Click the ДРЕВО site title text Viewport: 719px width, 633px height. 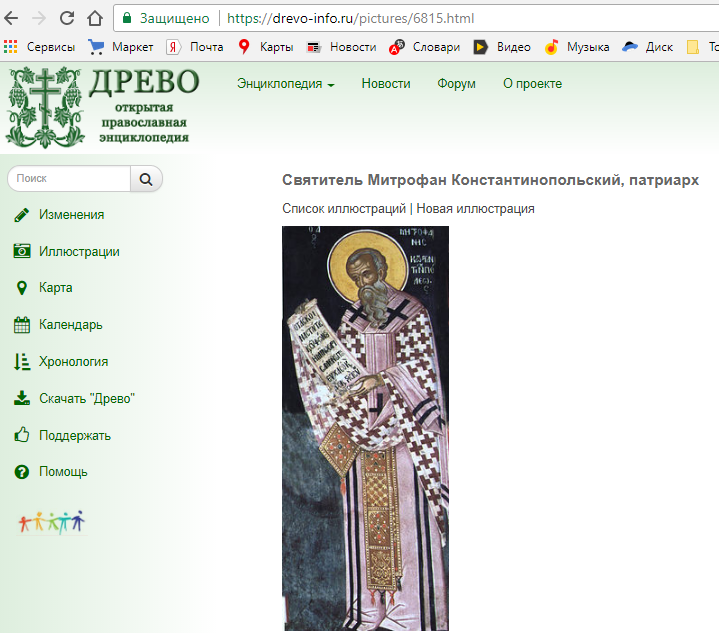144,82
